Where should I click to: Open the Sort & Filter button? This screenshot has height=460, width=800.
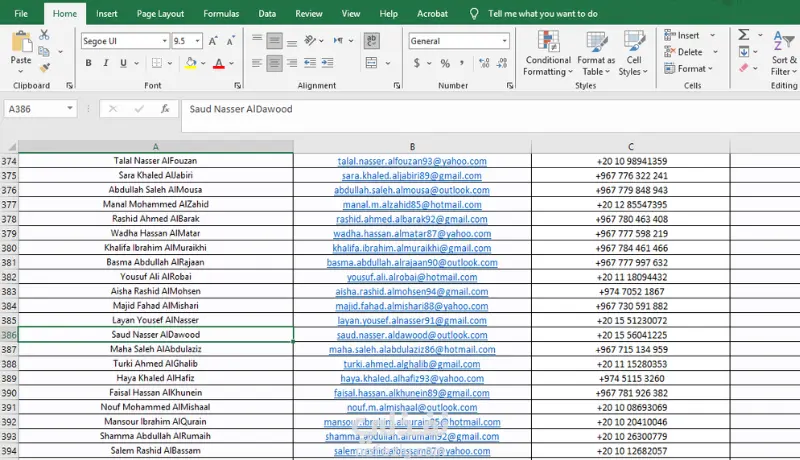783,54
